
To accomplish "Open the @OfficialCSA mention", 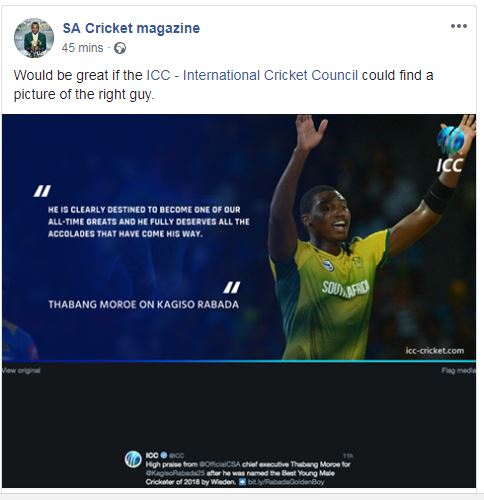I will [x=220, y=464].
